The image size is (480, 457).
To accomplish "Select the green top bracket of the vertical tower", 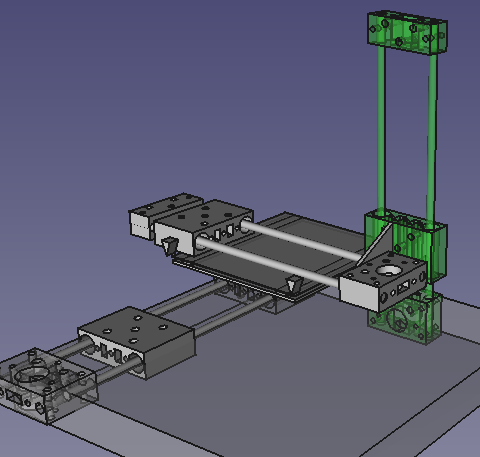I will click(407, 33).
